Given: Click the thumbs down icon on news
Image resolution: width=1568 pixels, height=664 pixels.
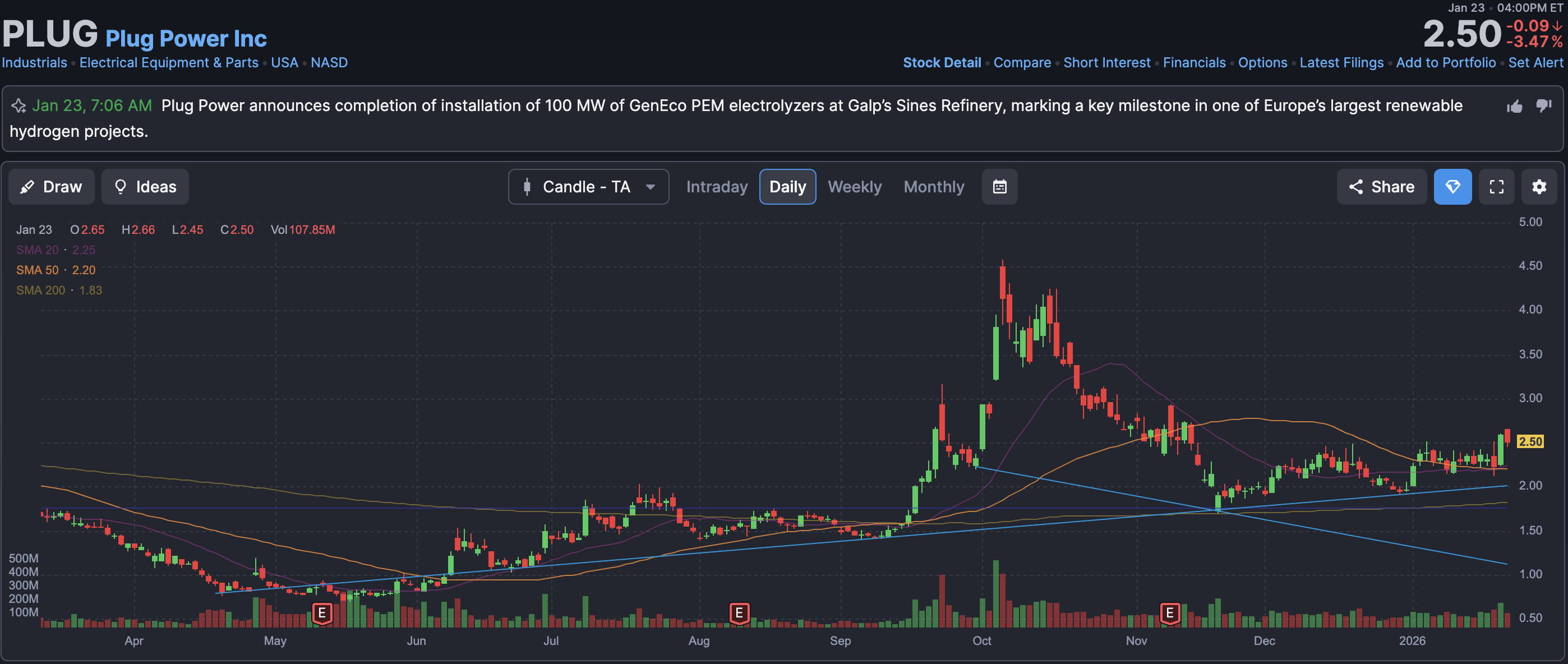Looking at the screenshot, I should 1543,106.
